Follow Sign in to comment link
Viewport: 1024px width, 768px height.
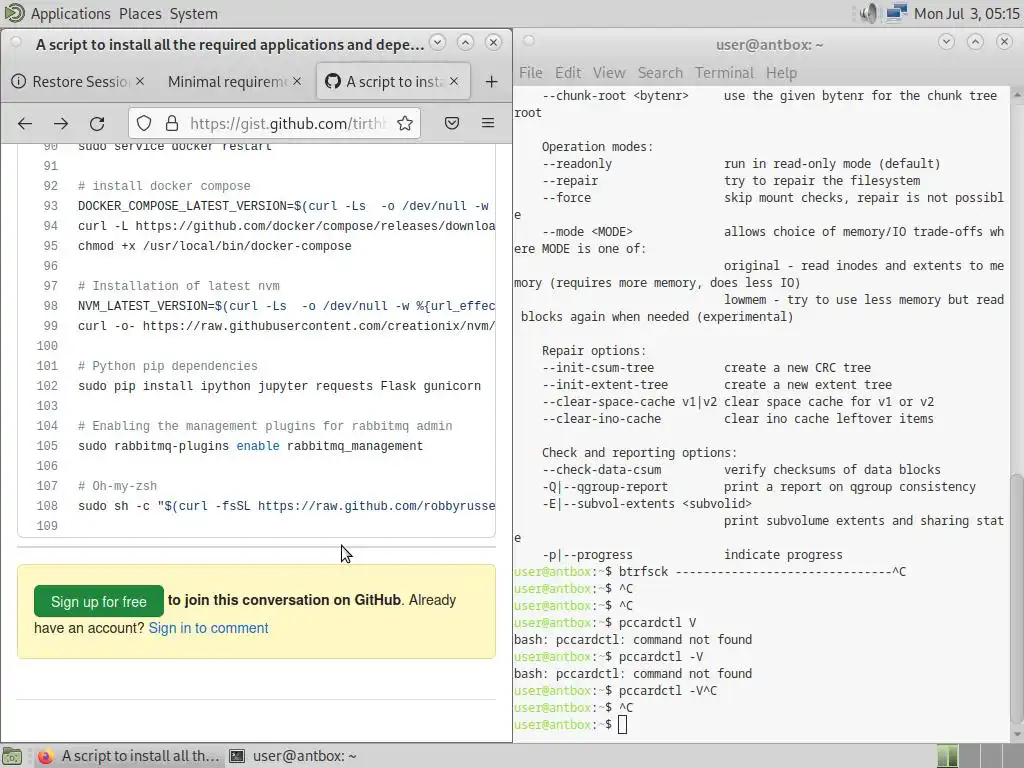pyautogui.click(x=208, y=628)
